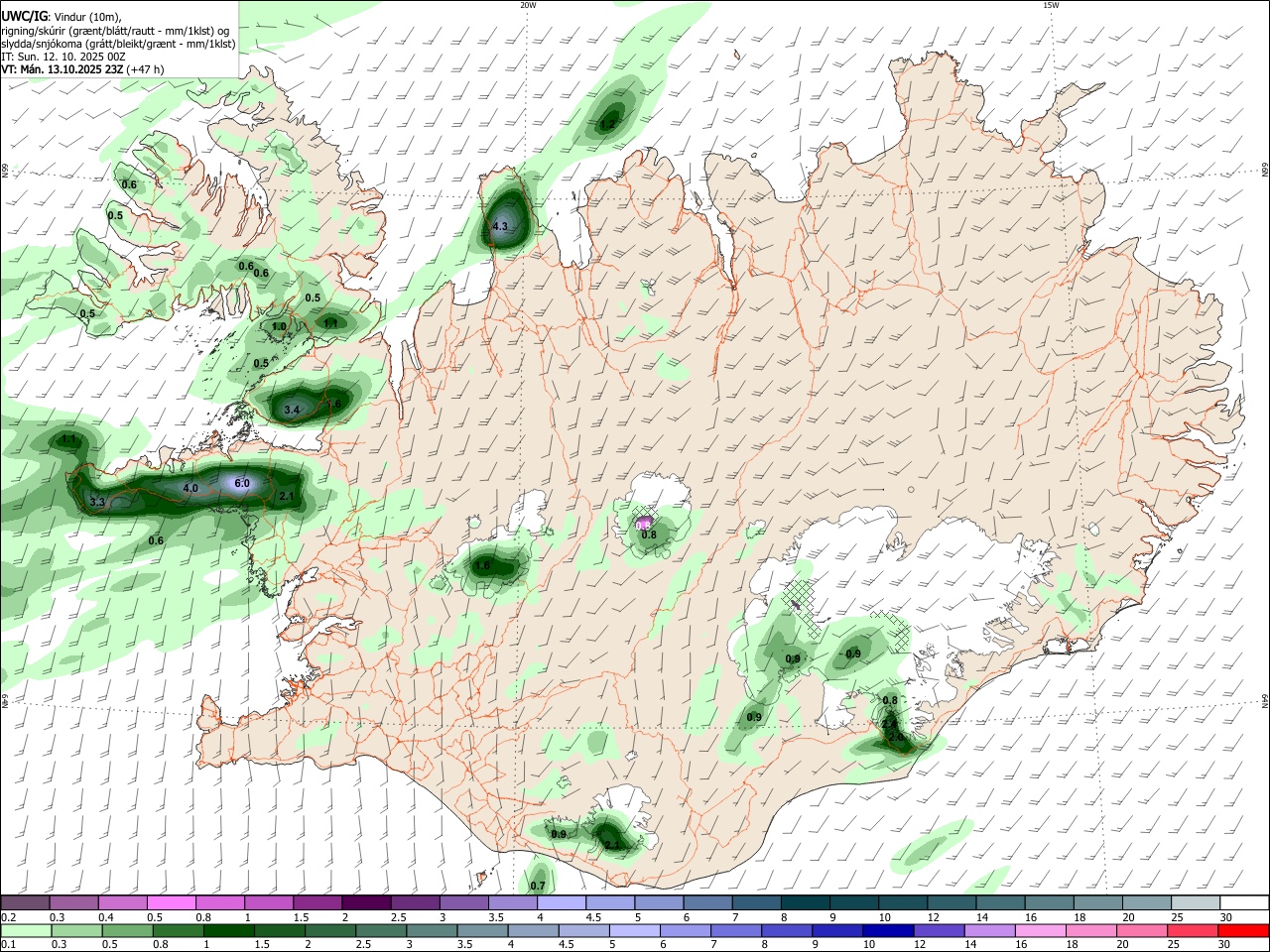Click the 15W longitude label at the top

pos(1051,5)
